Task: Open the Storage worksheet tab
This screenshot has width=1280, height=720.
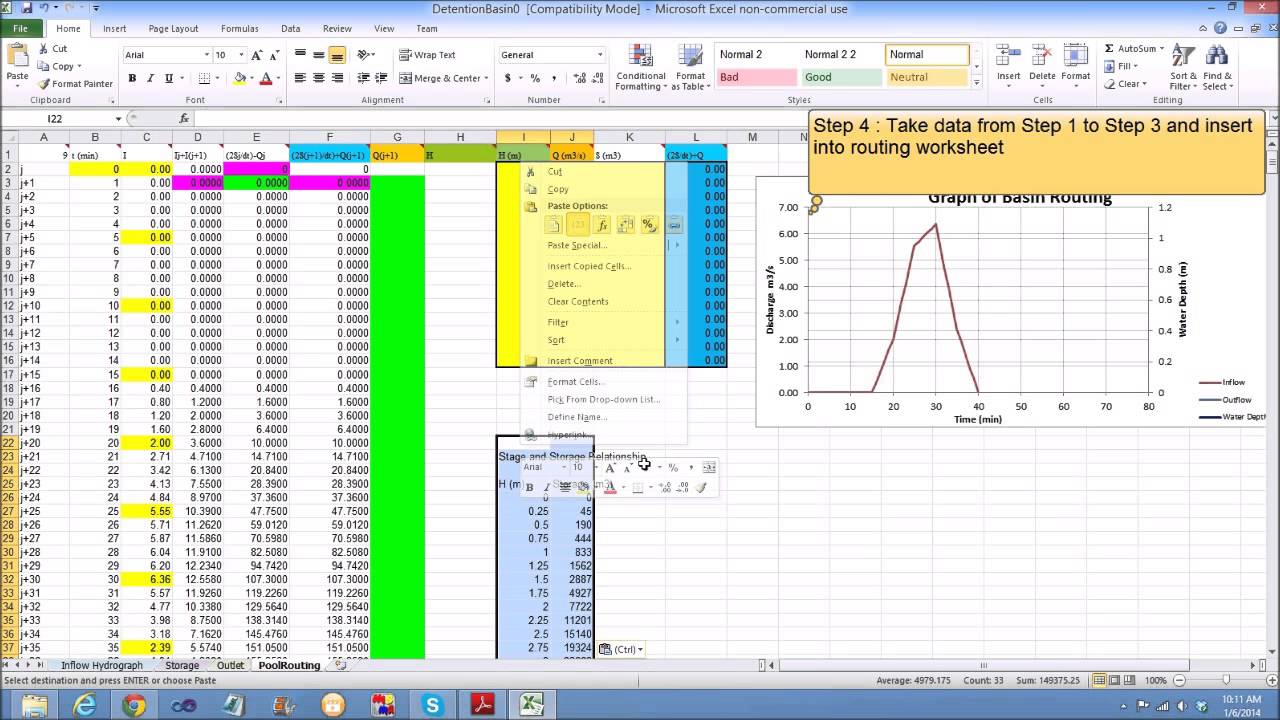Action: 182,665
